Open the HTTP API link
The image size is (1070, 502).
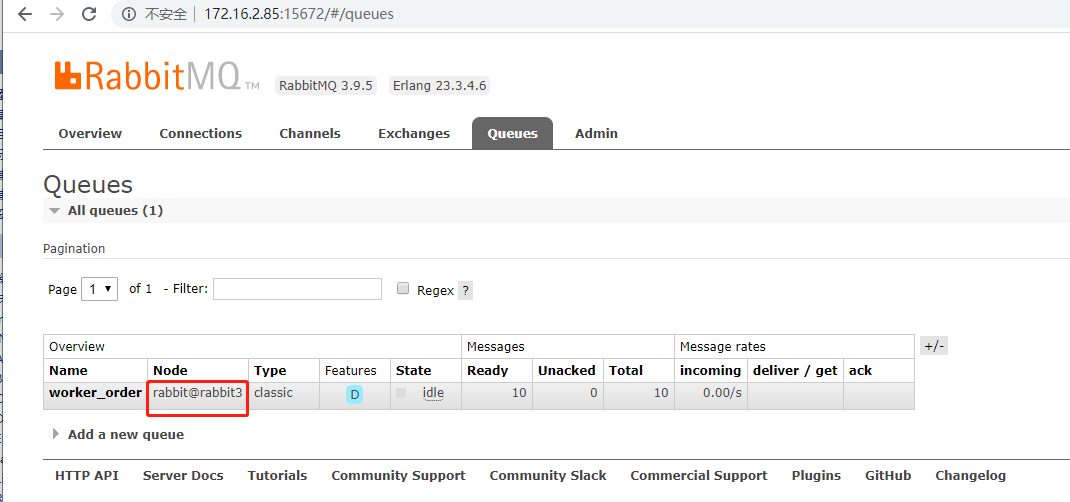87,475
